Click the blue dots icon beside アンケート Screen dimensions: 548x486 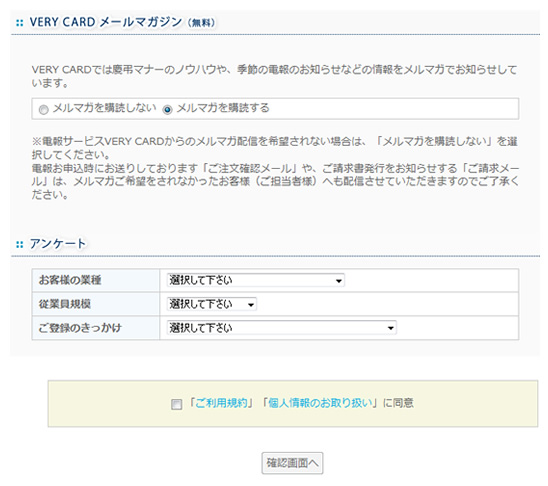[20, 245]
